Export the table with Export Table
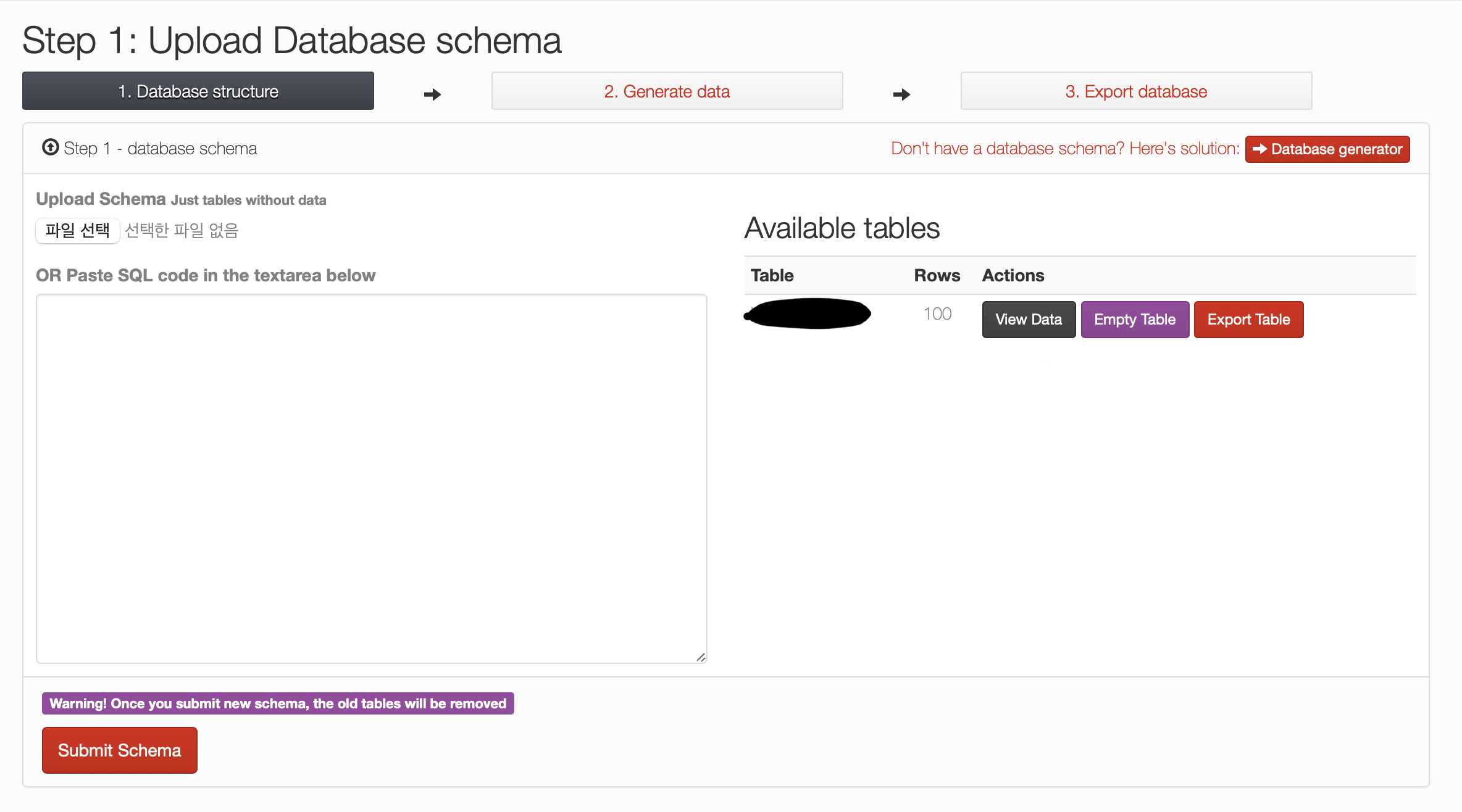Screen dimensions: 1462x812 1248,320
